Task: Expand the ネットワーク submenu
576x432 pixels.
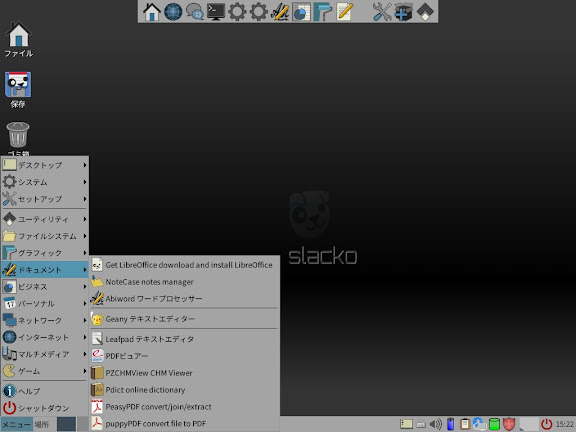Action: pyautogui.click(x=45, y=320)
